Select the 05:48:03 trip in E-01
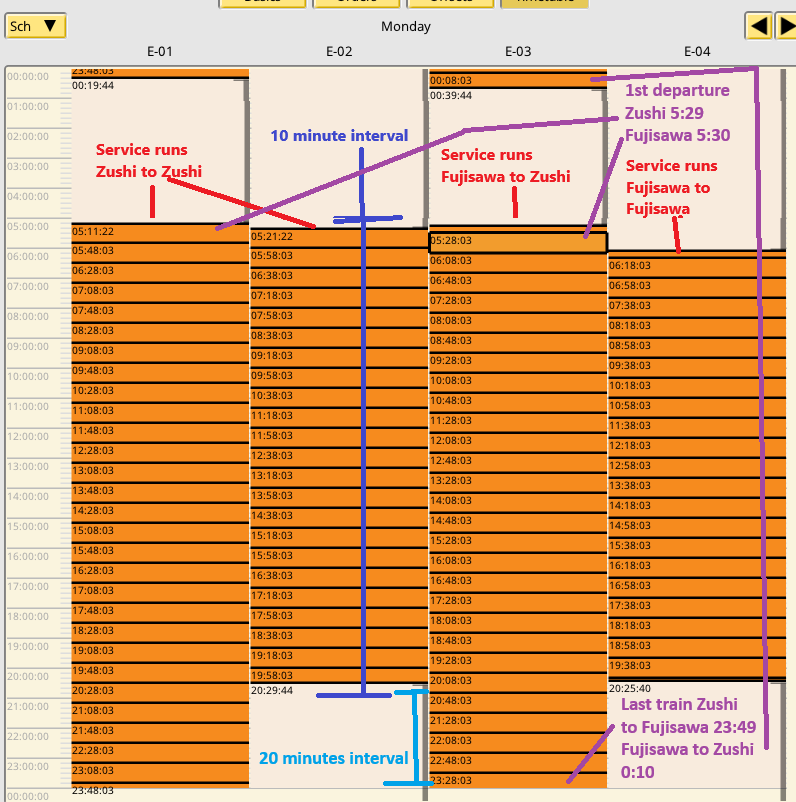This screenshot has height=802, width=796. tap(160, 253)
